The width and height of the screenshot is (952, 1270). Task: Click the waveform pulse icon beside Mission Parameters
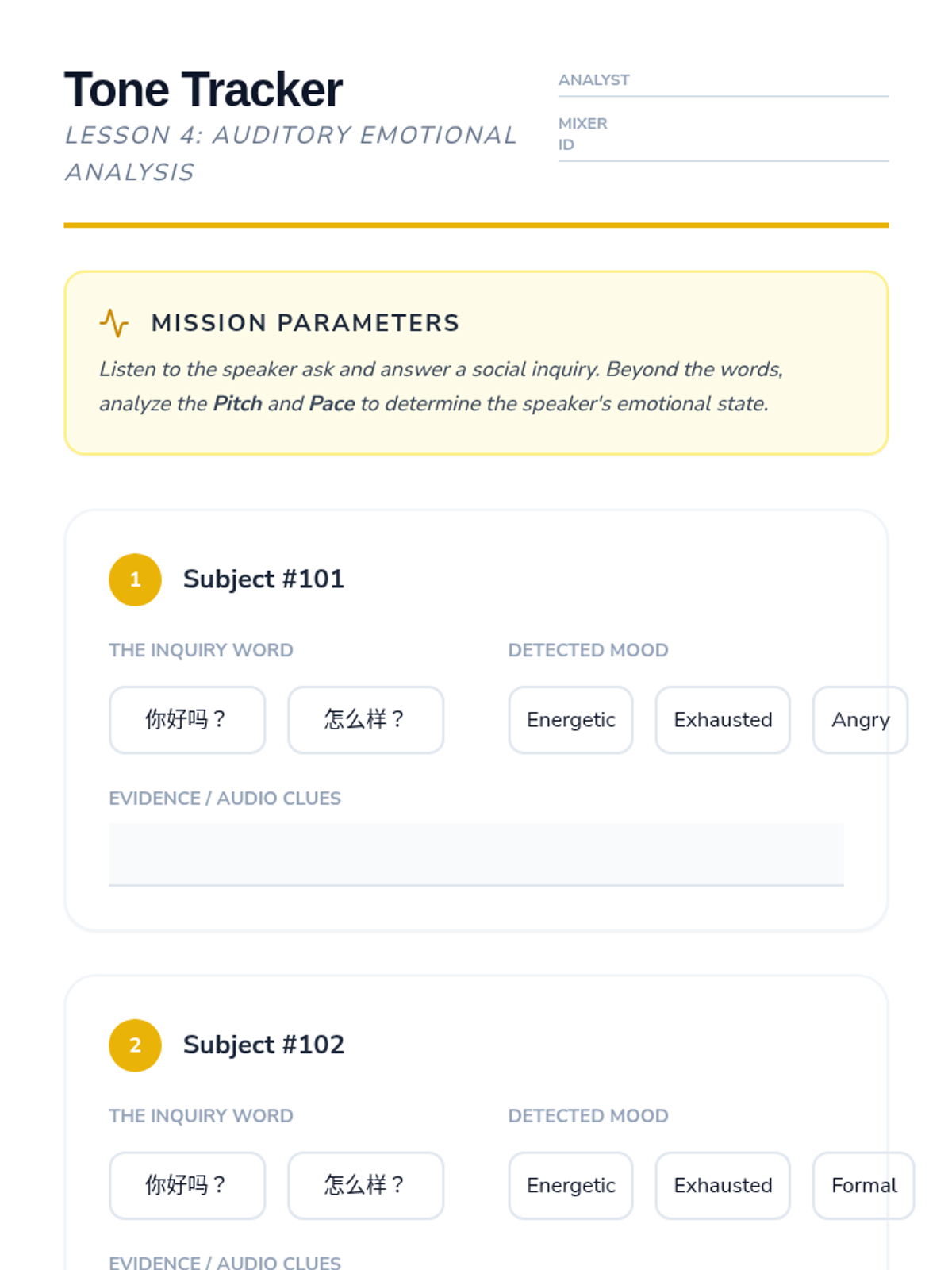pyautogui.click(x=114, y=323)
